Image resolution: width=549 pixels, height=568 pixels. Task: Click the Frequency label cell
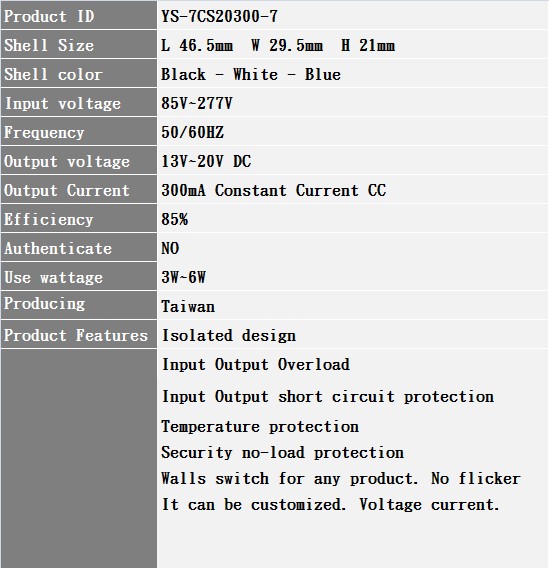[x=79, y=131]
